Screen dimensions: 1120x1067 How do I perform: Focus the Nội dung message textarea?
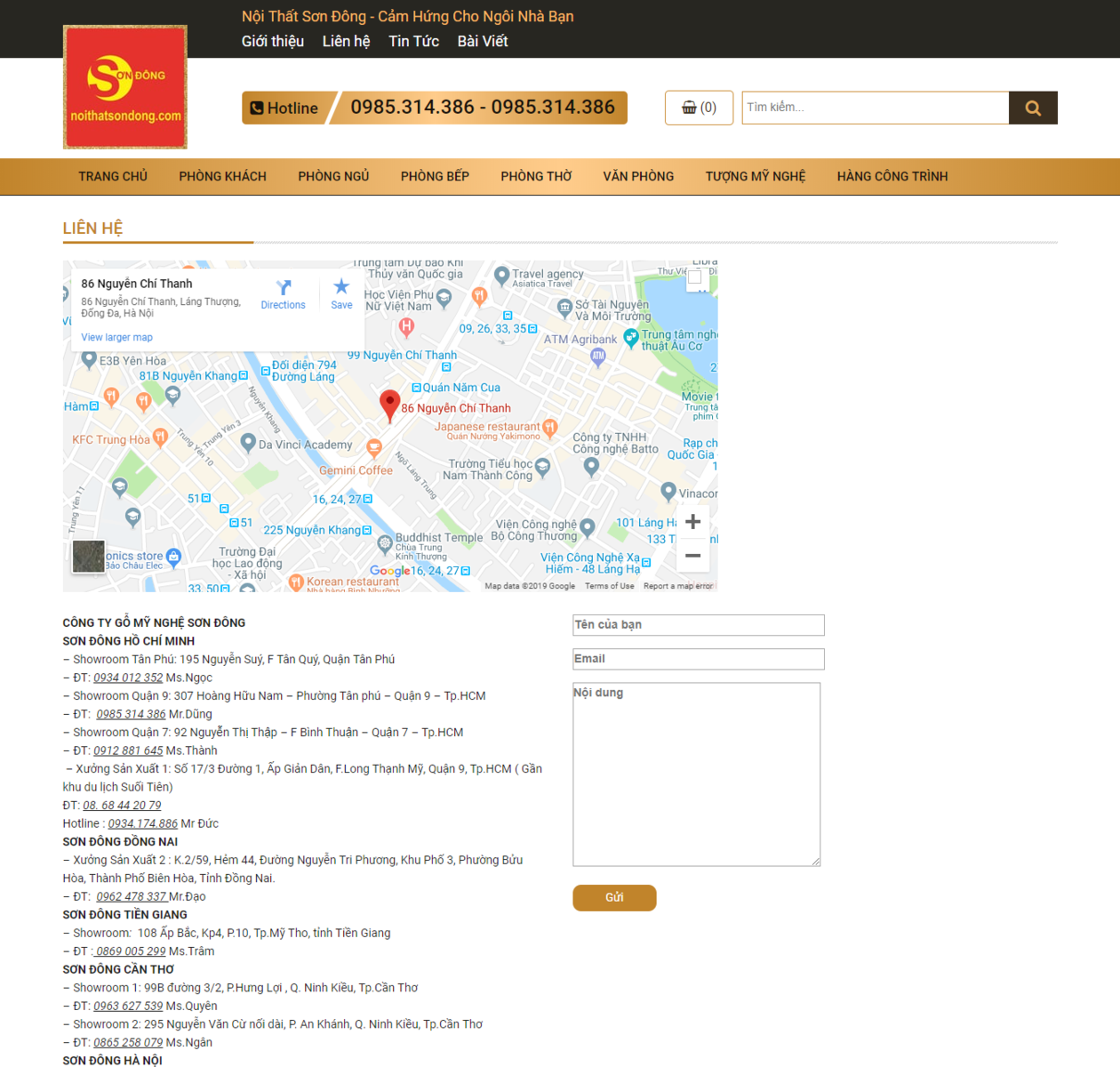[697, 774]
